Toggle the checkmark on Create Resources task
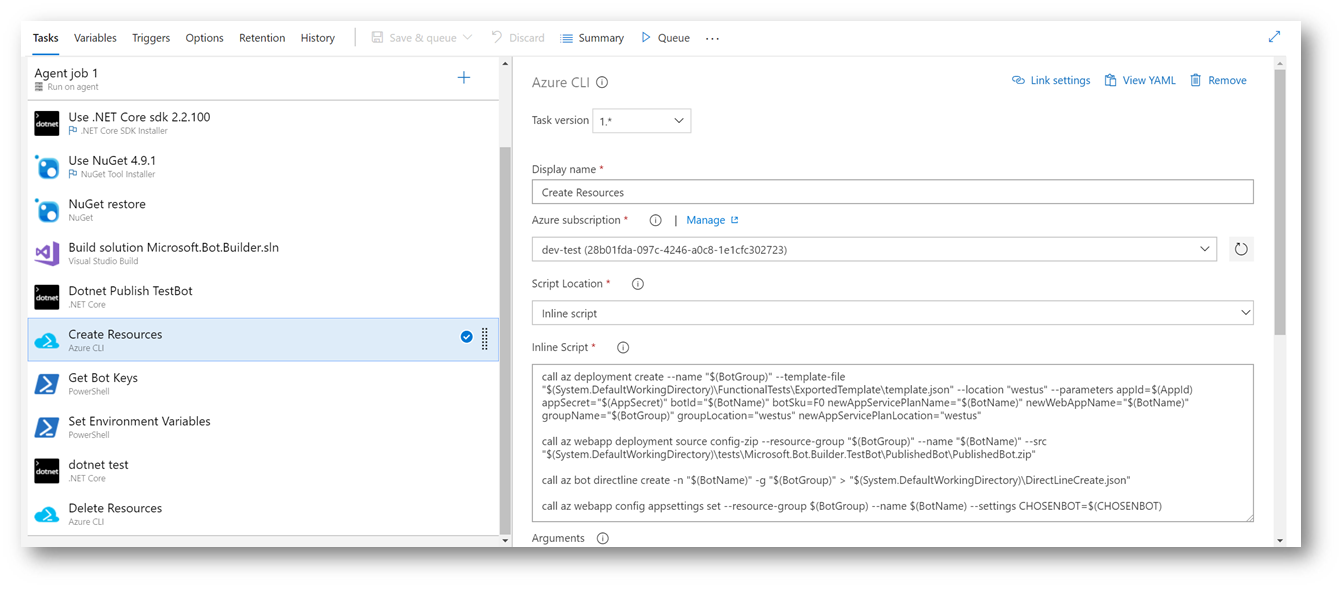1343x589 pixels. (x=466, y=337)
